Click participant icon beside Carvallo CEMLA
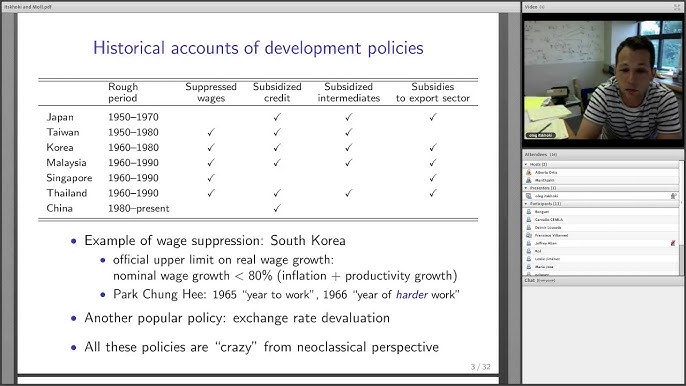This screenshot has width=686, height=386. click(x=528, y=220)
